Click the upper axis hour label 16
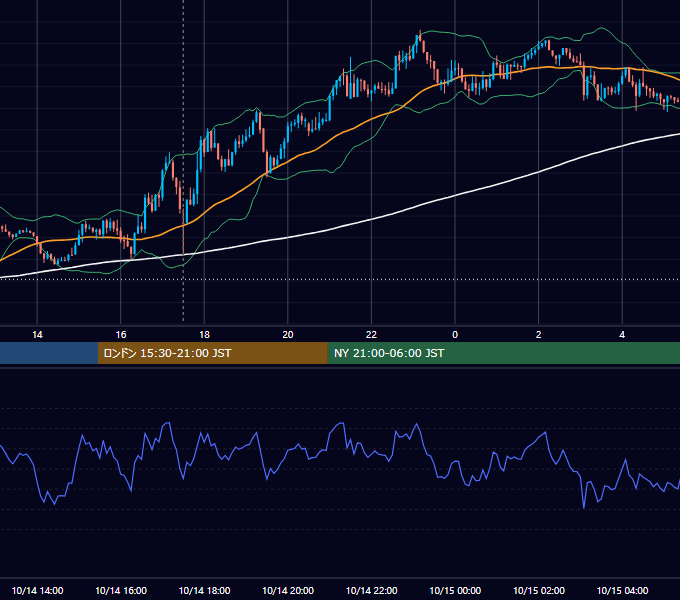 click(x=121, y=335)
